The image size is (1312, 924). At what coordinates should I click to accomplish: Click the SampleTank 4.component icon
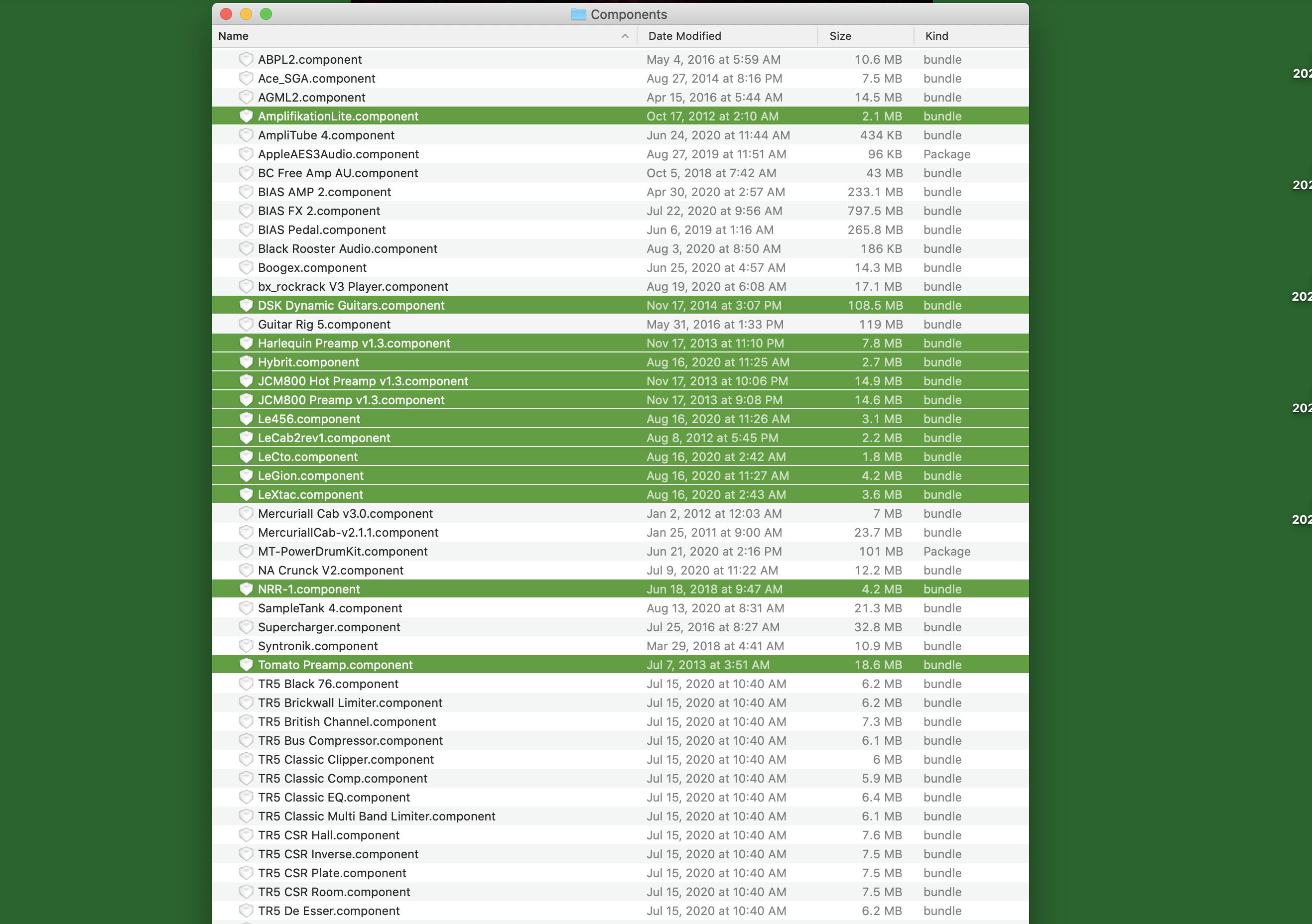(x=246, y=608)
